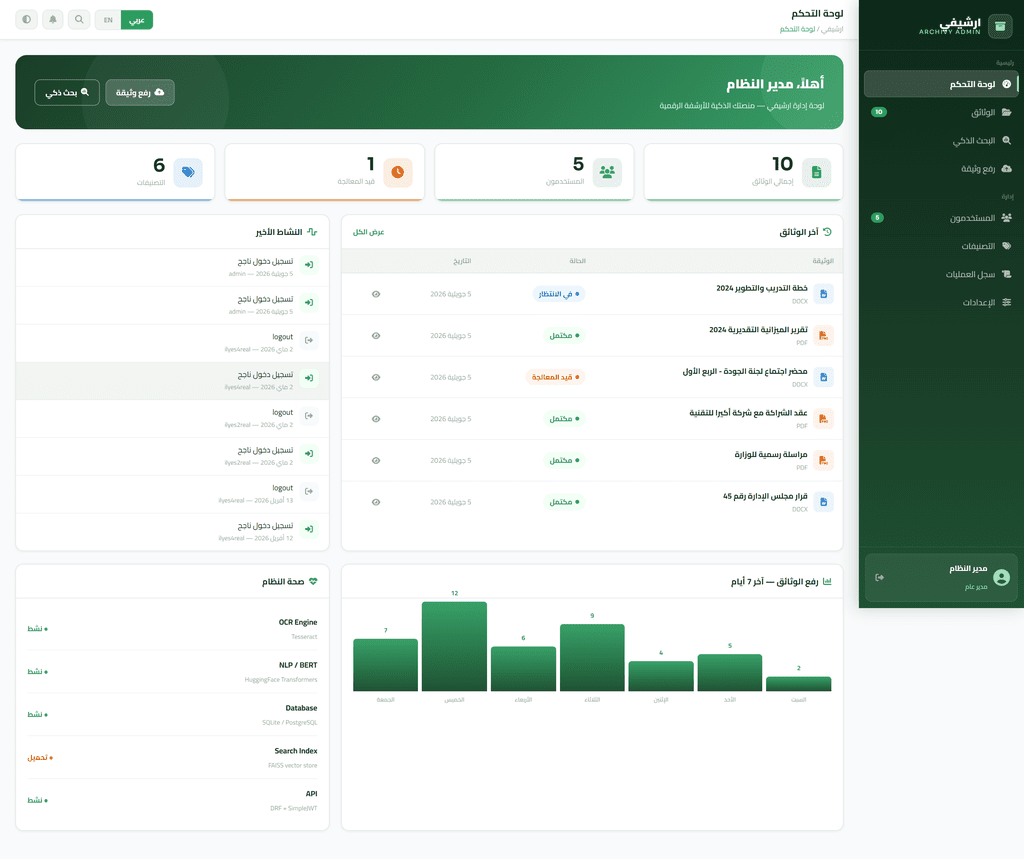The height and width of the screenshot is (859, 1024).
Task: Click عرض الكل link
Action: coord(368,232)
